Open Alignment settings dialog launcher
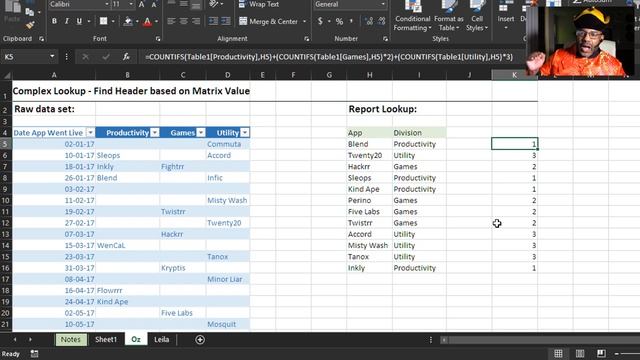This screenshot has width=640, height=360. (307, 39)
